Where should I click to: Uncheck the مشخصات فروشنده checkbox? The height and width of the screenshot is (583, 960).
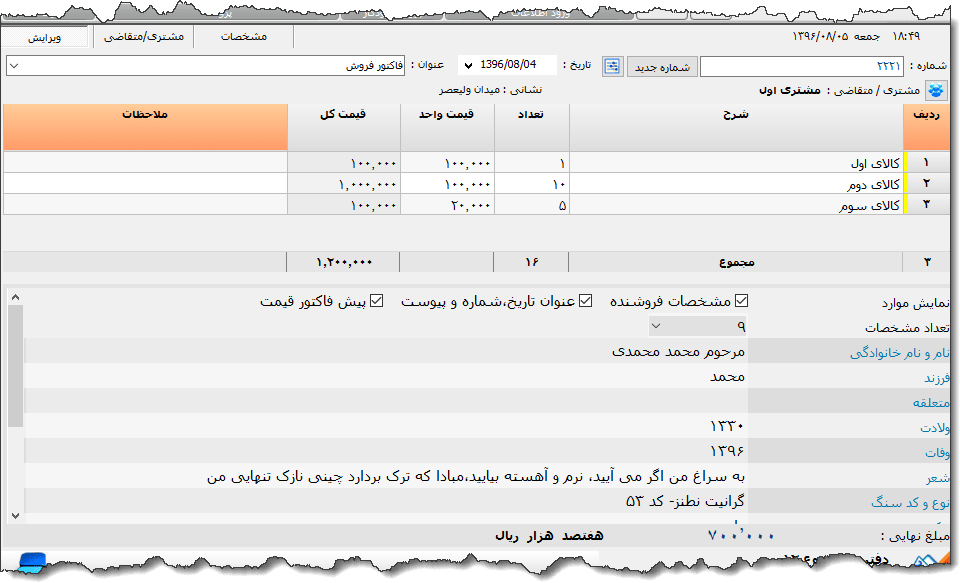point(743,299)
